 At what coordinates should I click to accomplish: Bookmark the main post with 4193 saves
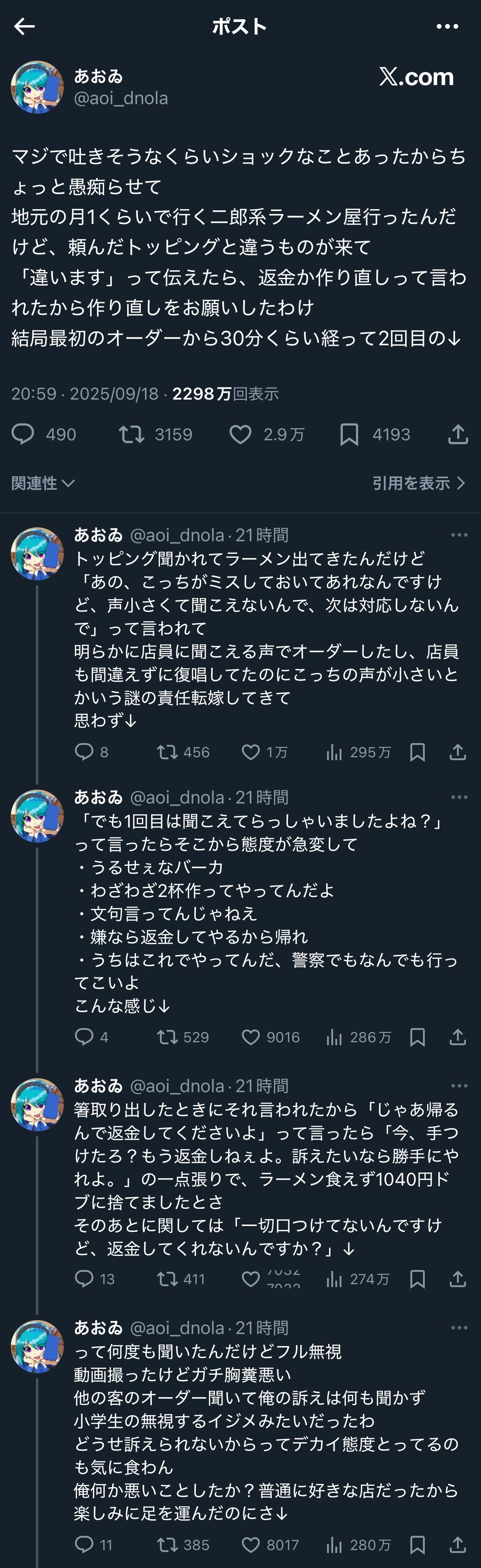tap(349, 434)
